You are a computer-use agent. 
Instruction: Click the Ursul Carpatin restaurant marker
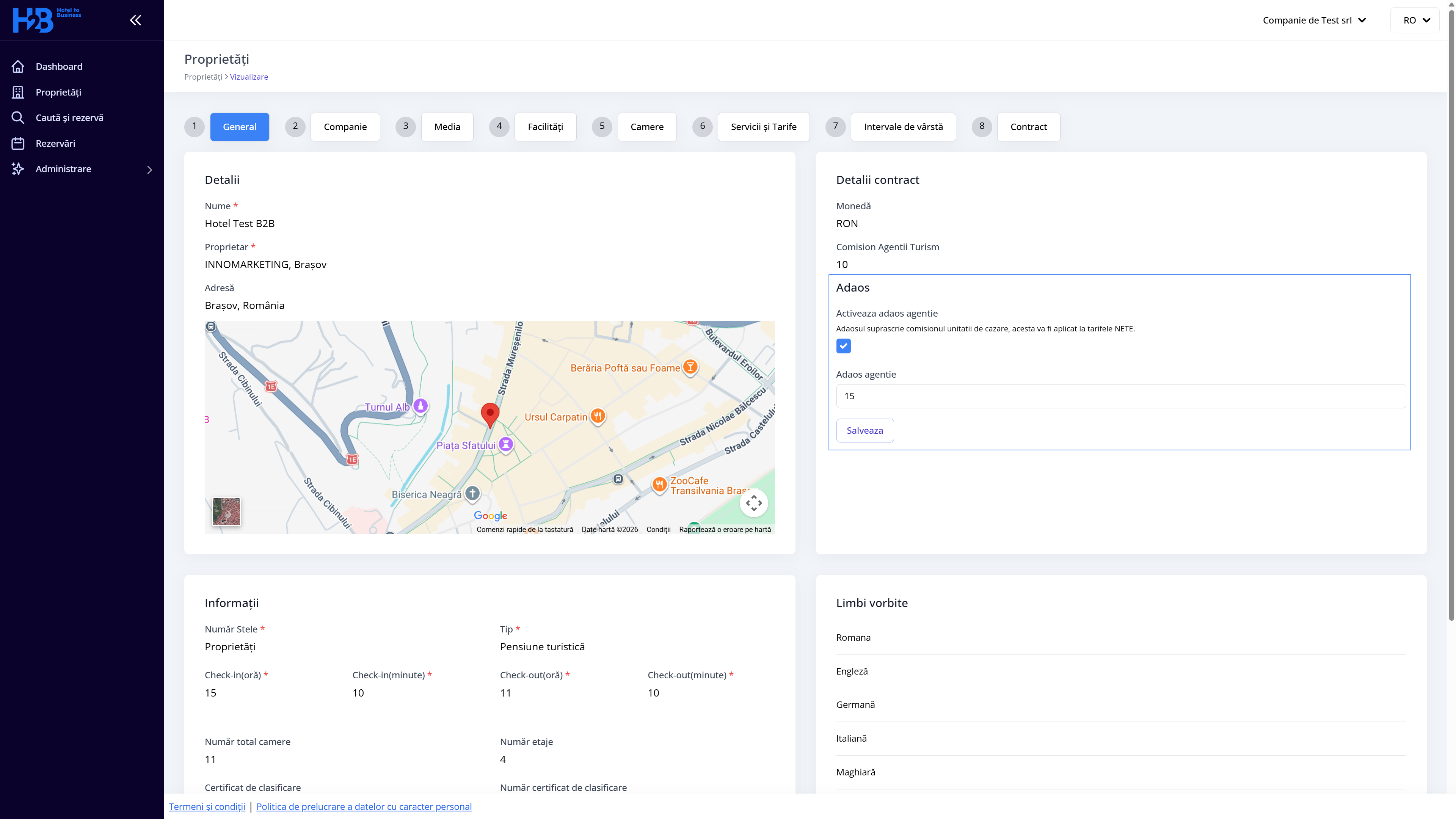click(598, 416)
